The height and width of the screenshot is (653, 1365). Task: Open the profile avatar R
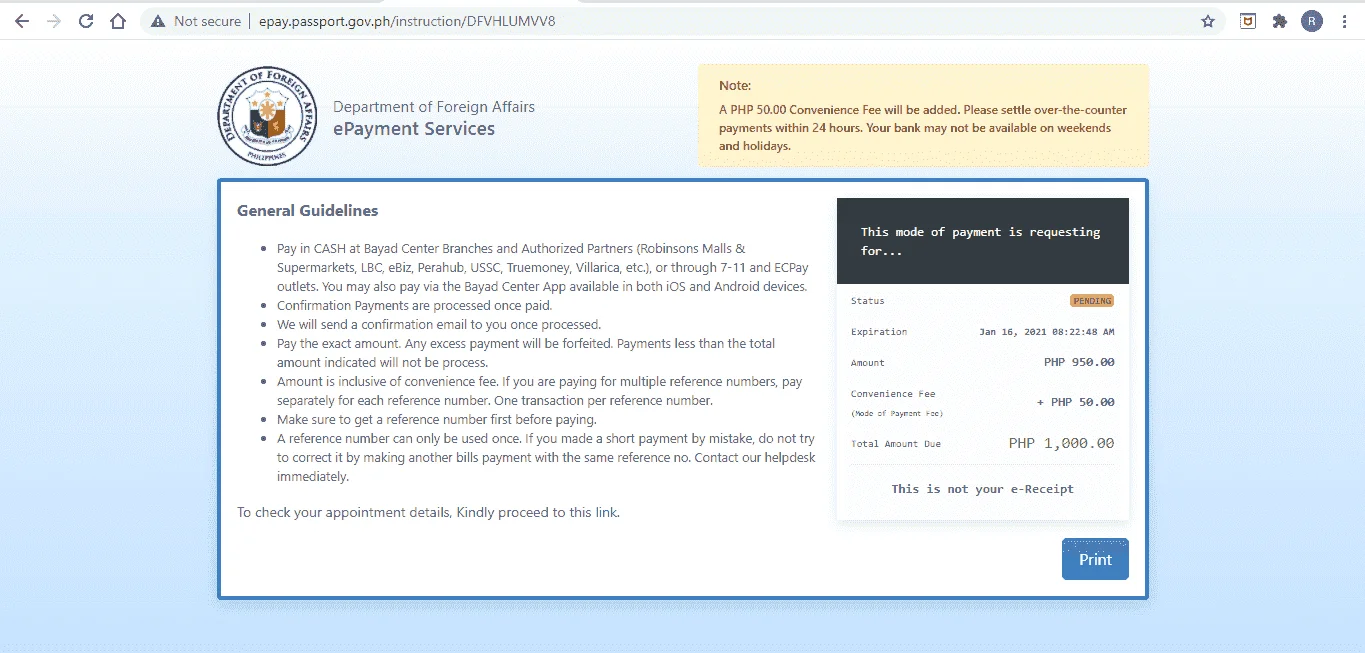tap(1312, 21)
